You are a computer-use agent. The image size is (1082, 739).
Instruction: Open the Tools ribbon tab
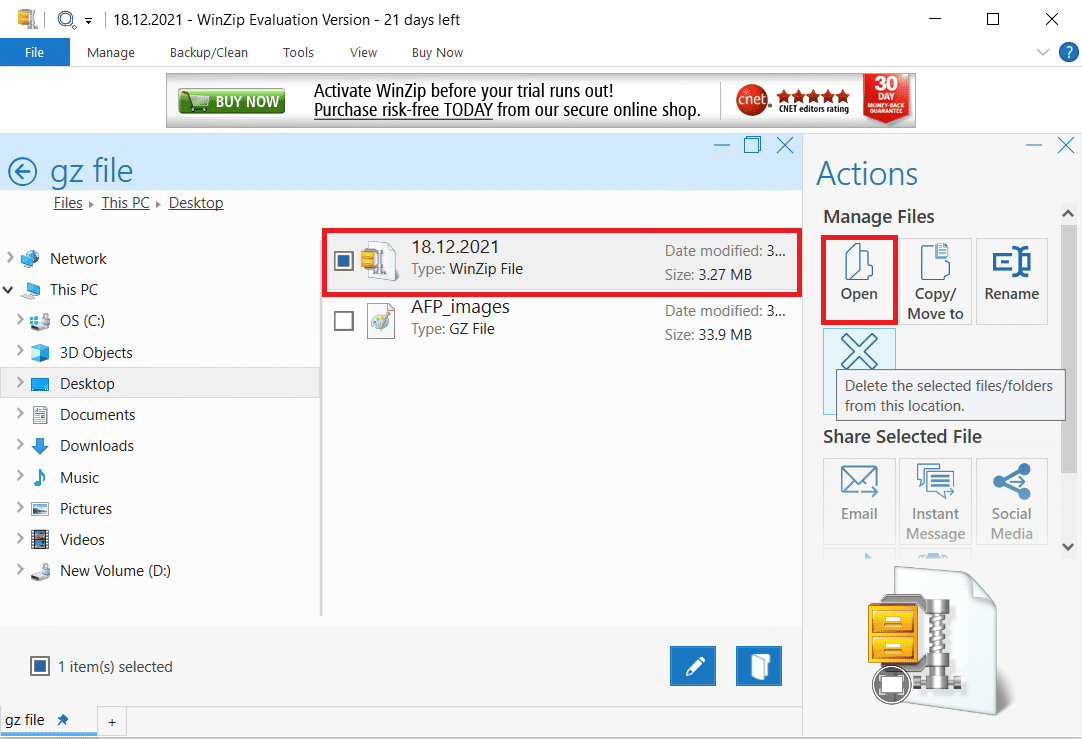click(x=297, y=52)
